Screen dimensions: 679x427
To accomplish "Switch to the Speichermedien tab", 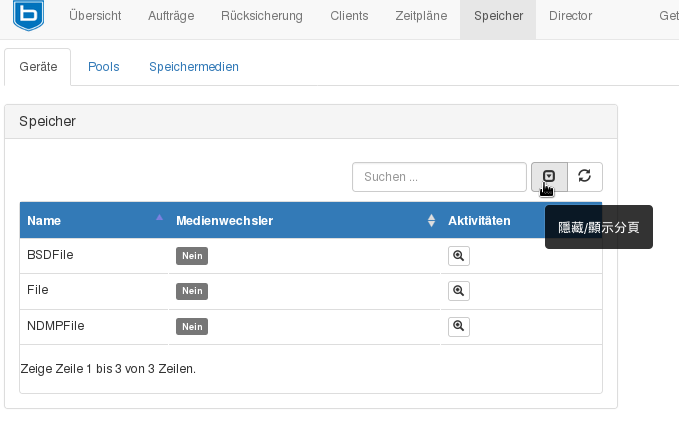I will coord(193,67).
